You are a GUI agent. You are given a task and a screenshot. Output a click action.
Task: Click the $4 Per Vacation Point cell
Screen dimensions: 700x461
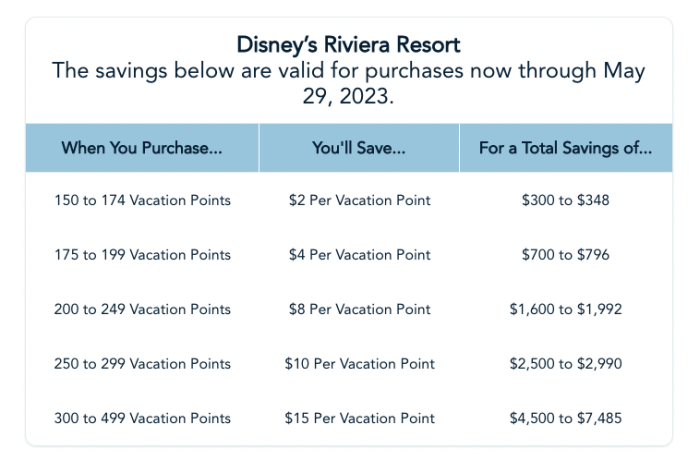pos(359,255)
